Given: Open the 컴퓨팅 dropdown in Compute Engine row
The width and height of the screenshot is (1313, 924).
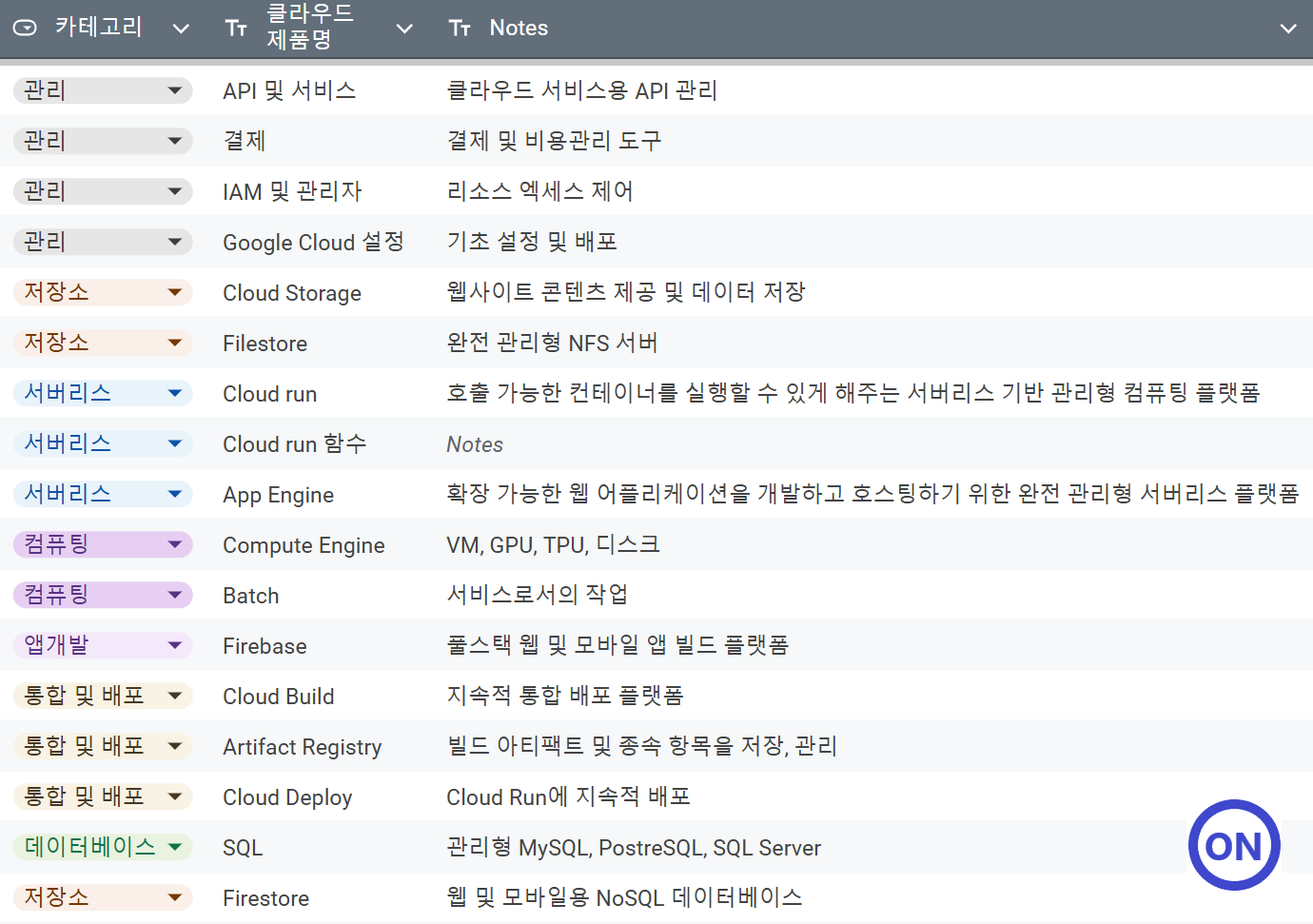Looking at the screenshot, I should (x=103, y=544).
